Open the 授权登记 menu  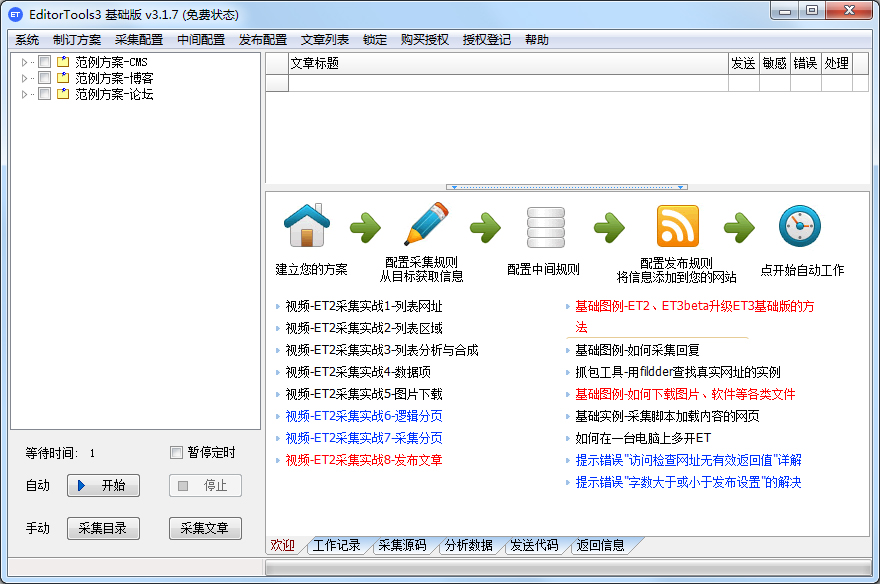487,40
